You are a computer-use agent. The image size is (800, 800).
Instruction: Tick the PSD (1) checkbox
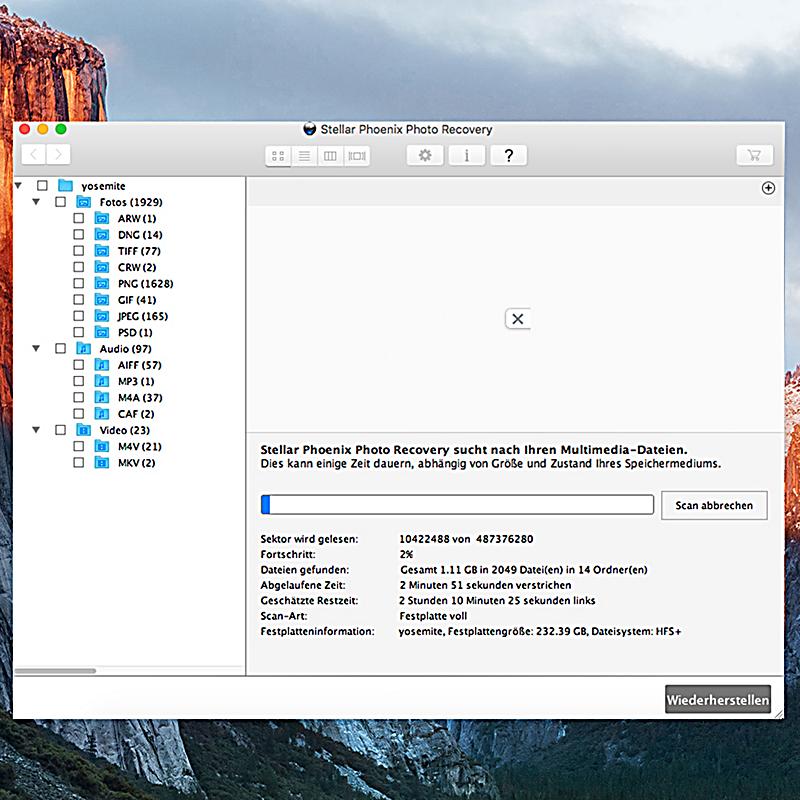(x=79, y=332)
